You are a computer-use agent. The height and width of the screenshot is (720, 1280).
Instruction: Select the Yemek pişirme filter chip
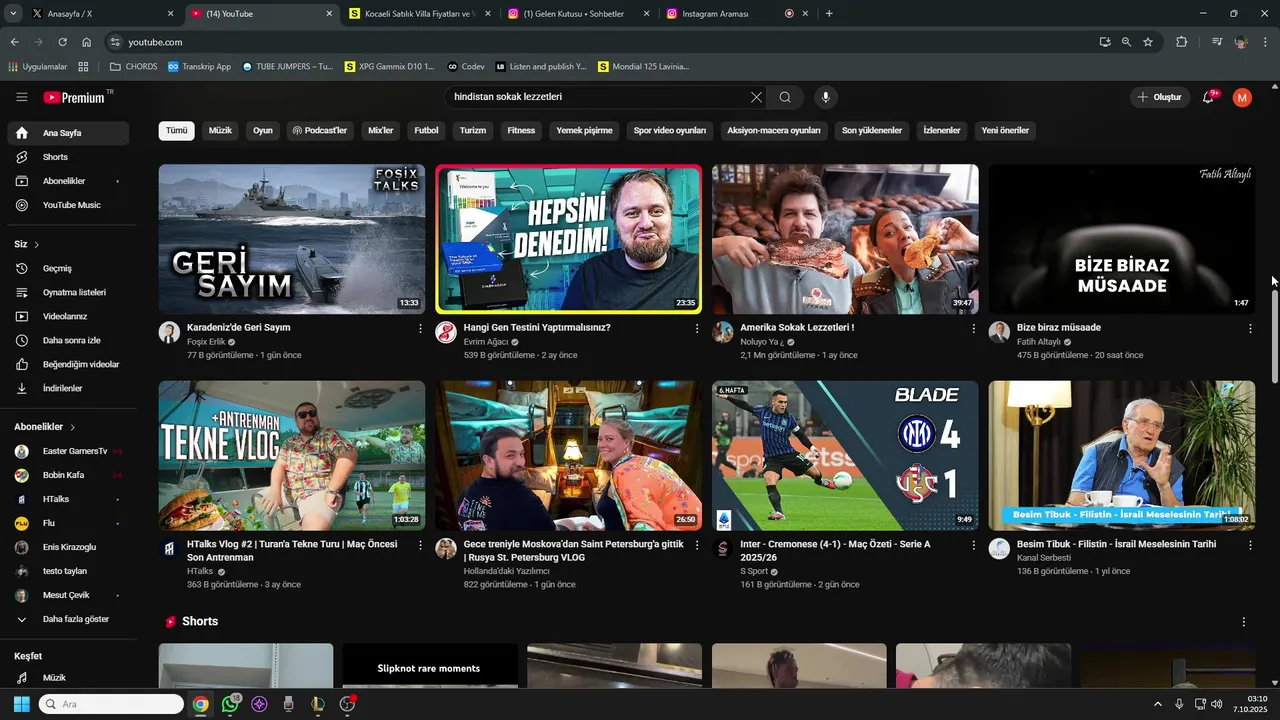pos(584,131)
